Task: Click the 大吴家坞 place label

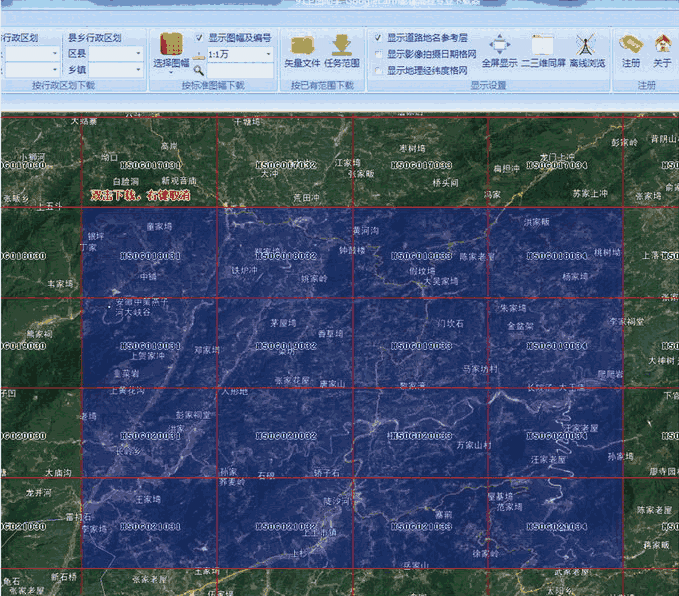Action: point(440,282)
